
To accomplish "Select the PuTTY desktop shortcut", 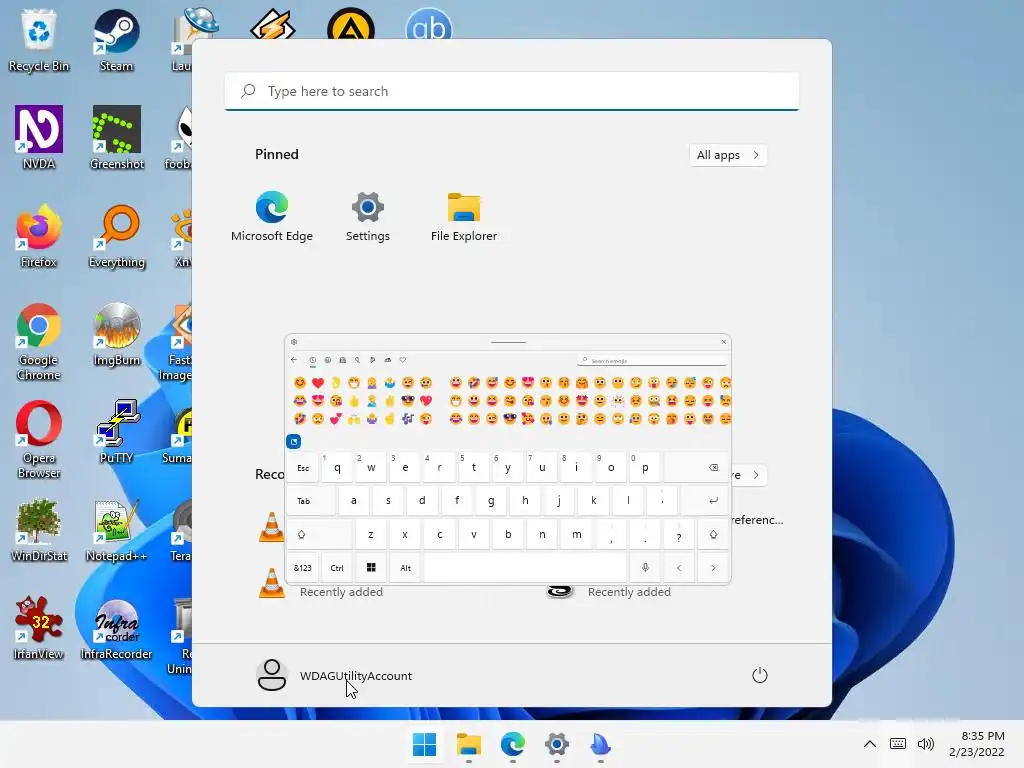I will 116,432.
